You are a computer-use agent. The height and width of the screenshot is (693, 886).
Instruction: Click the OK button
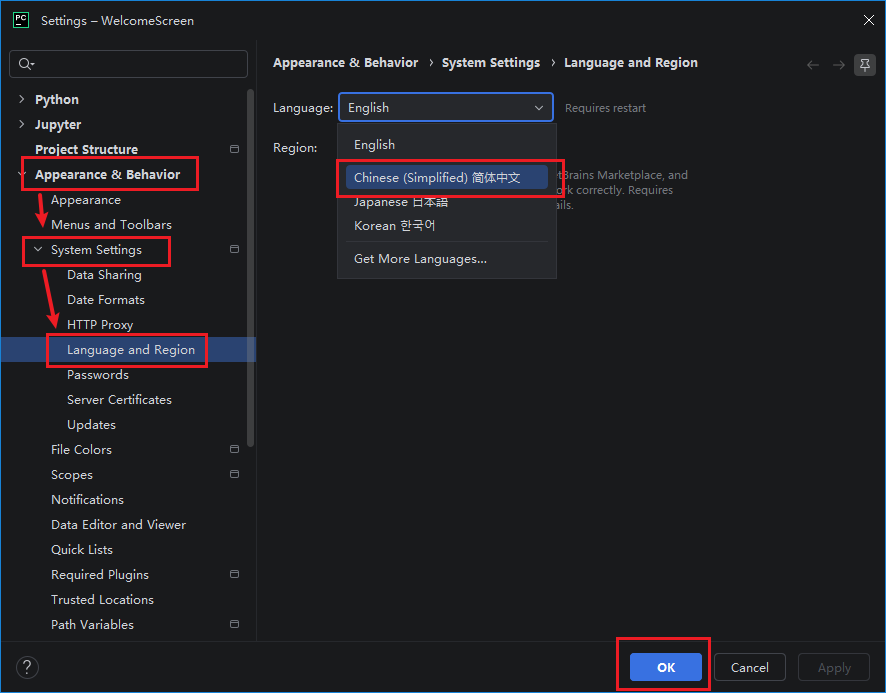coord(666,667)
